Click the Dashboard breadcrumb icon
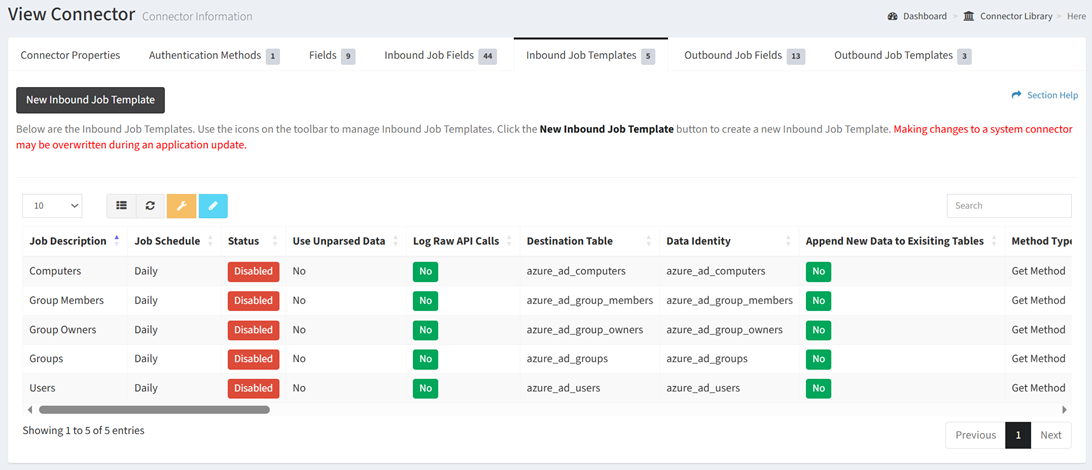Screen dimensions: 1092x470 (x=892, y=16)
